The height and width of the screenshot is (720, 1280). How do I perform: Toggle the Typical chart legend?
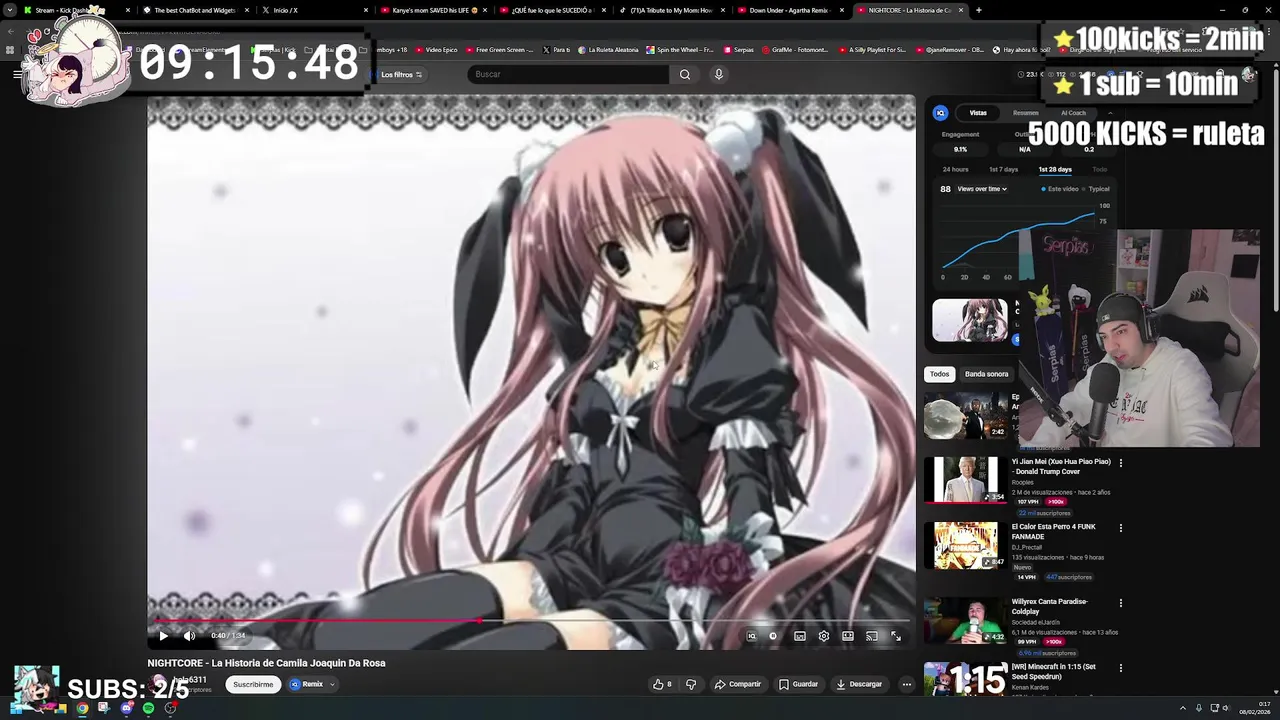(1096, 189)
